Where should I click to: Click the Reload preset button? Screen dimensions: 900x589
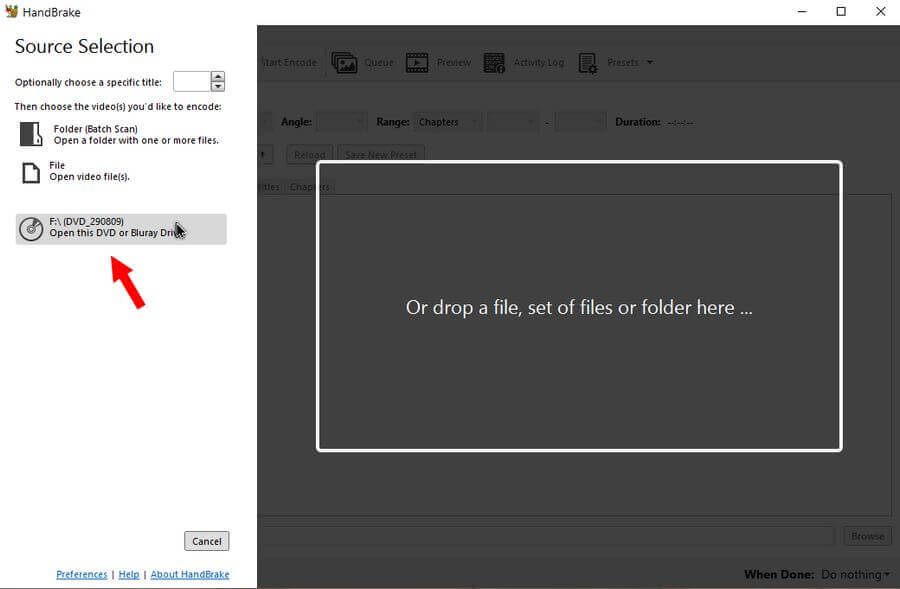point(309,153)
